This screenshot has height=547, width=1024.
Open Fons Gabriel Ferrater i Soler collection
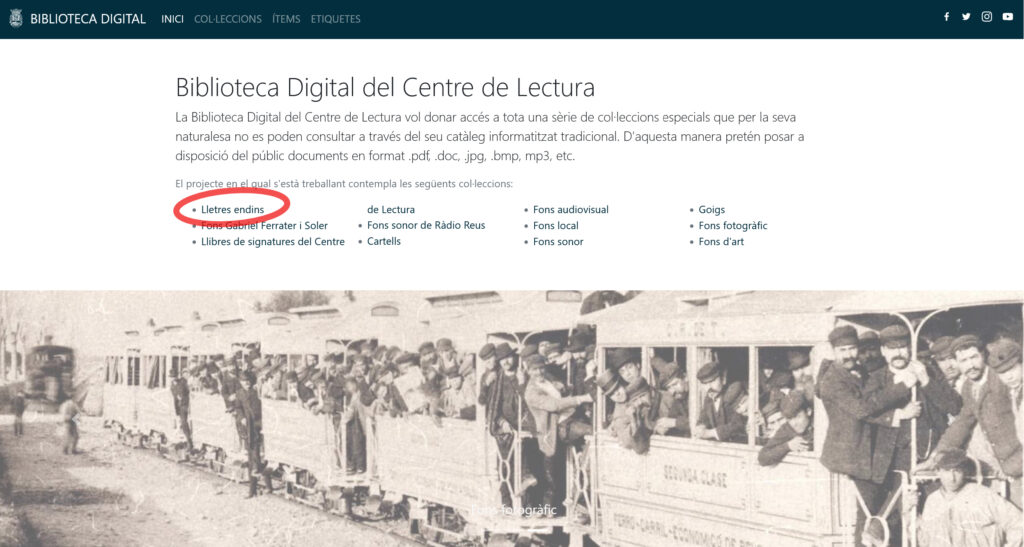(x=264, y=226)
